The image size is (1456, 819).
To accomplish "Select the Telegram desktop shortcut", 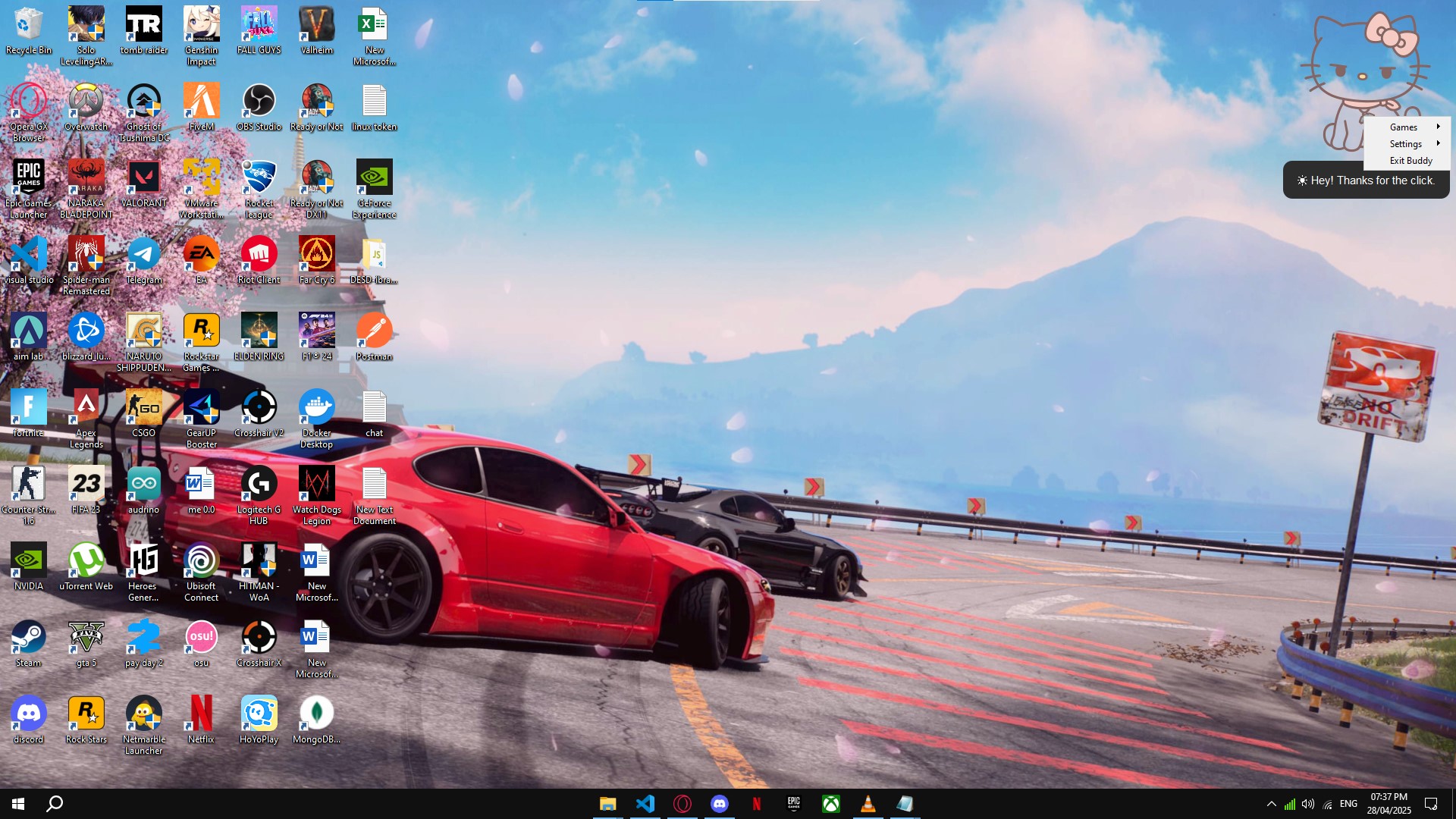I will (x=143, y=261).
